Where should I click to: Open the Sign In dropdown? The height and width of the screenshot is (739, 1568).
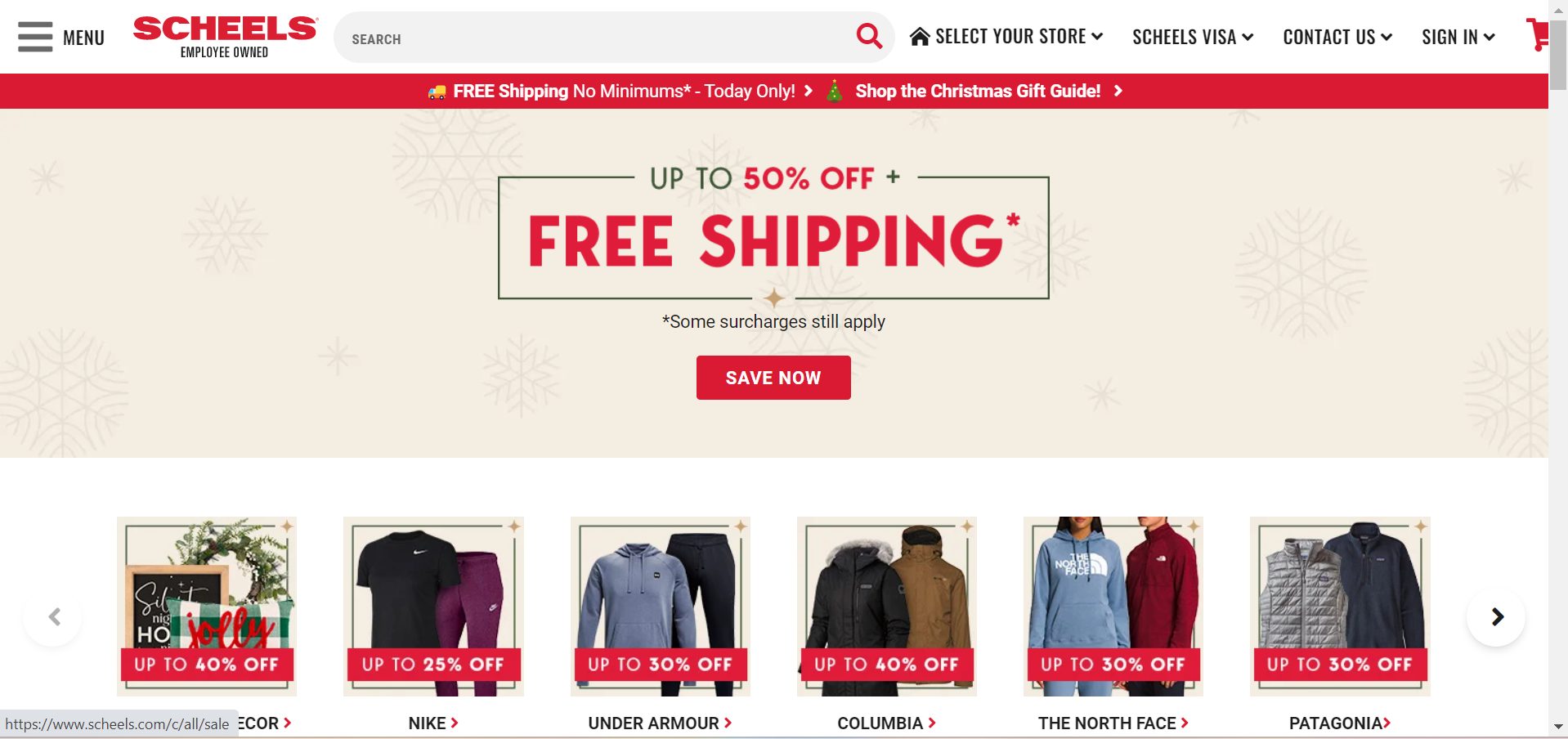click(1458, 37)
